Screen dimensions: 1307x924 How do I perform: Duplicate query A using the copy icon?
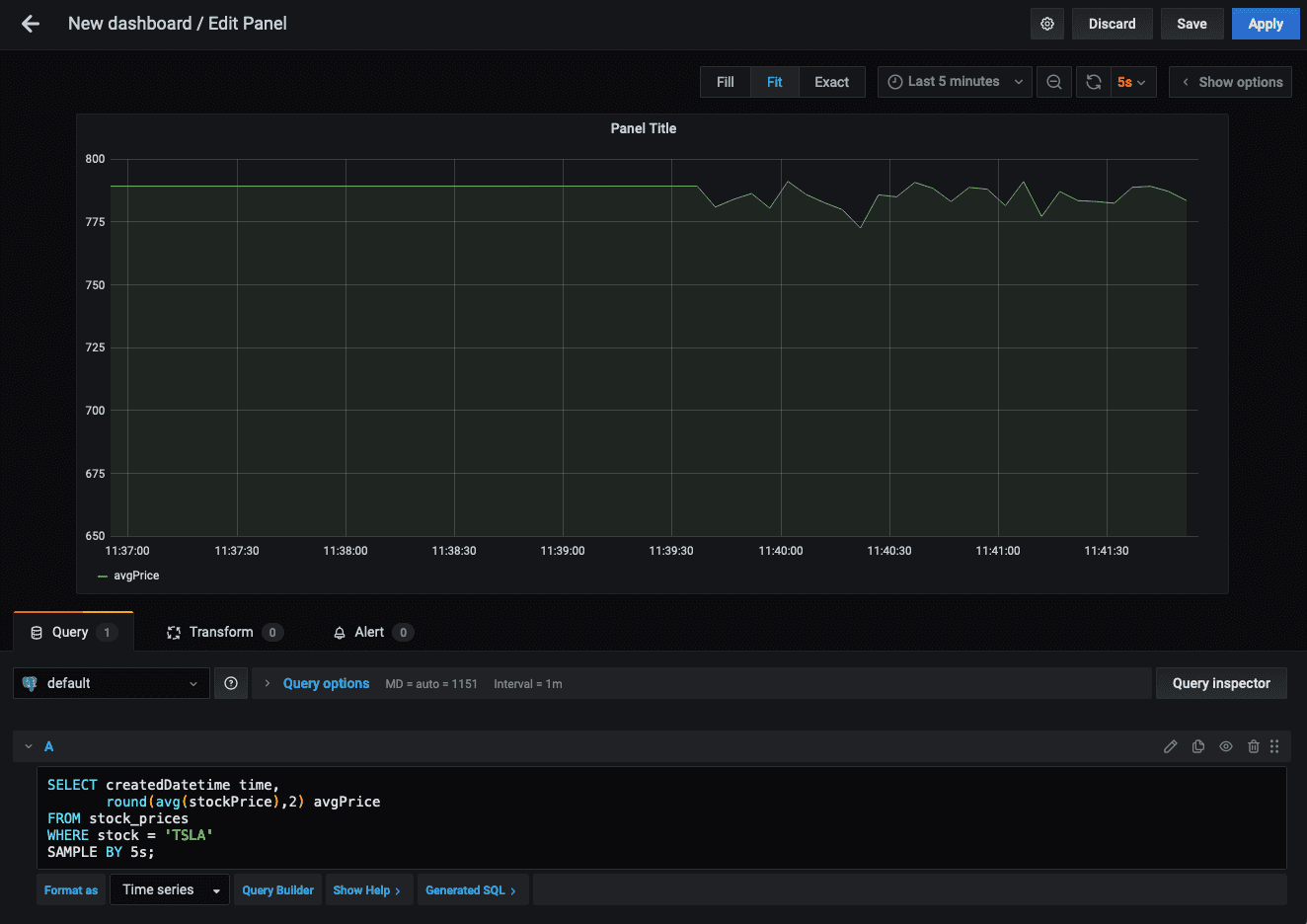(1198, 746)
